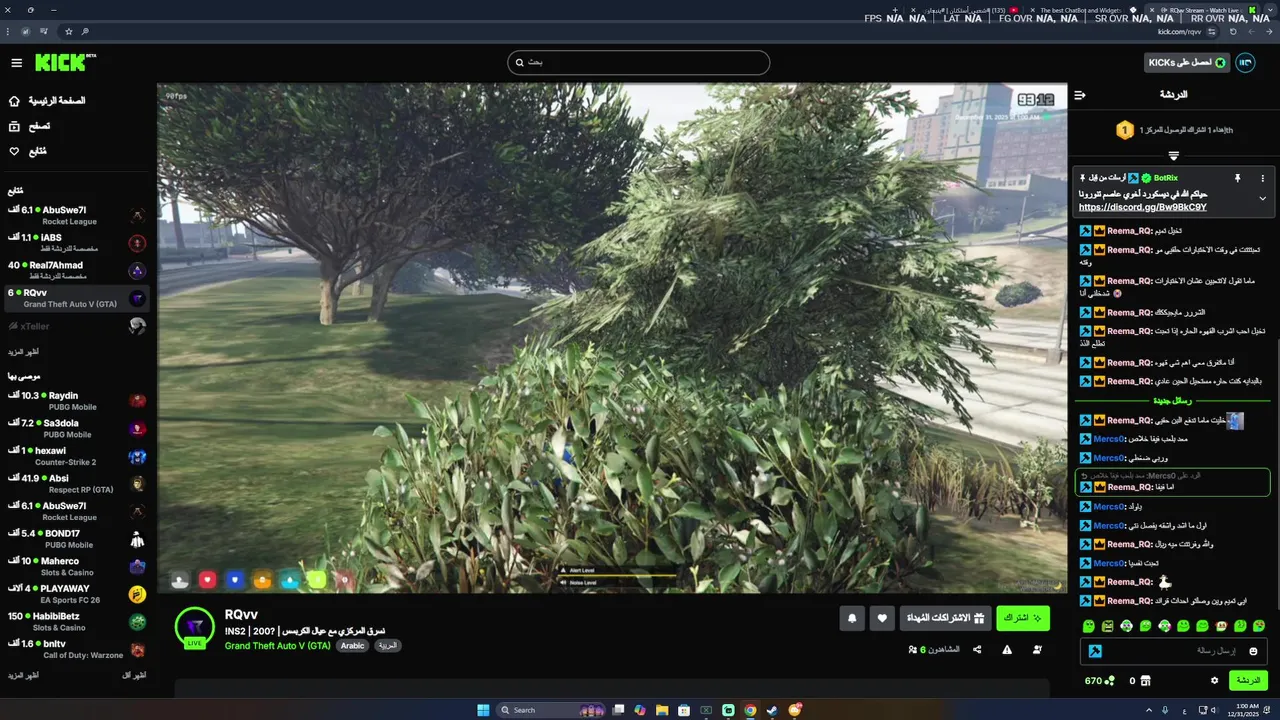The height and width of the screenshot is (720, 1280).
Task: Open AbuSwe7l Rocket League channel in Following list
Action: [76, 215]
